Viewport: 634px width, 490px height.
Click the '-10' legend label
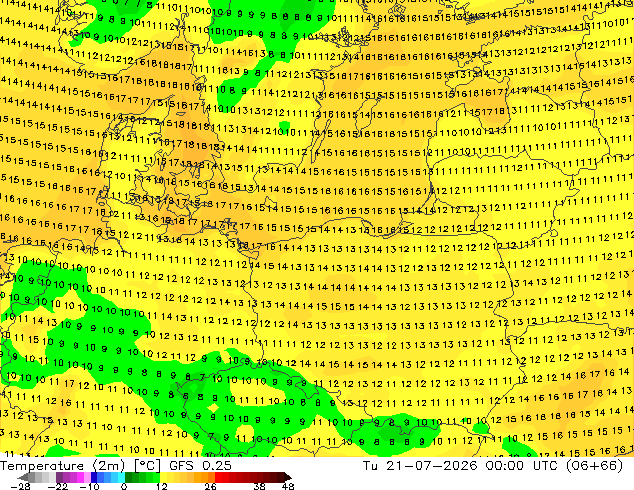click(89, 486)
